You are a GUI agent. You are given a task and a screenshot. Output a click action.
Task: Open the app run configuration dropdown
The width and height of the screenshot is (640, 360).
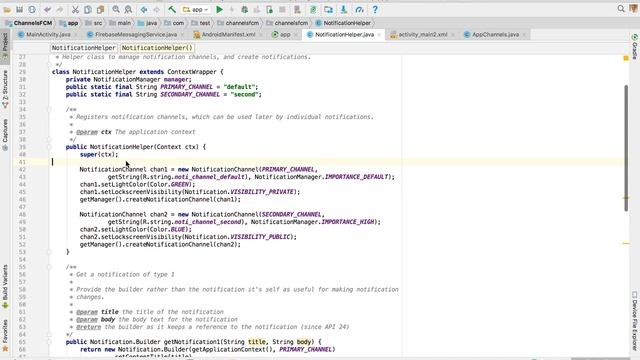[196, 9]
